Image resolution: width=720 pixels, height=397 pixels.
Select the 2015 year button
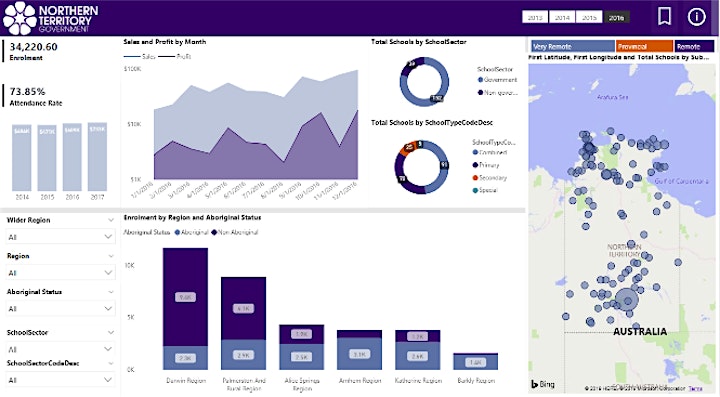tap(589, 17)
